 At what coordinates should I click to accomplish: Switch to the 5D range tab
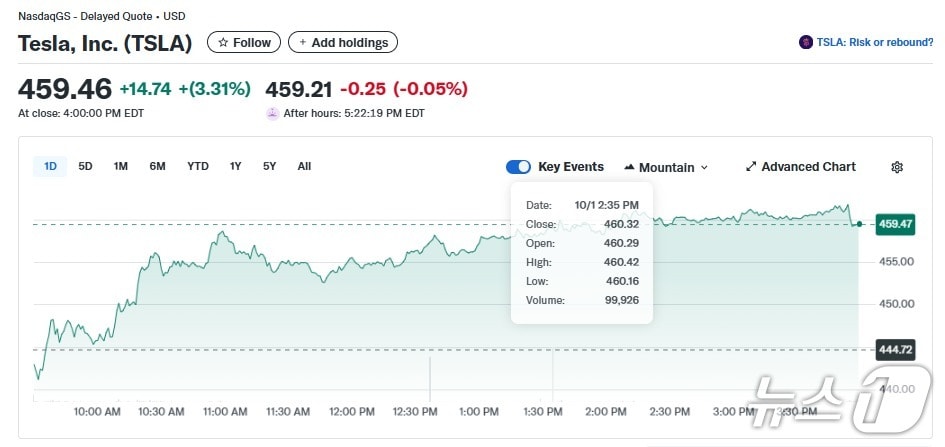click(x=85, y=167)
